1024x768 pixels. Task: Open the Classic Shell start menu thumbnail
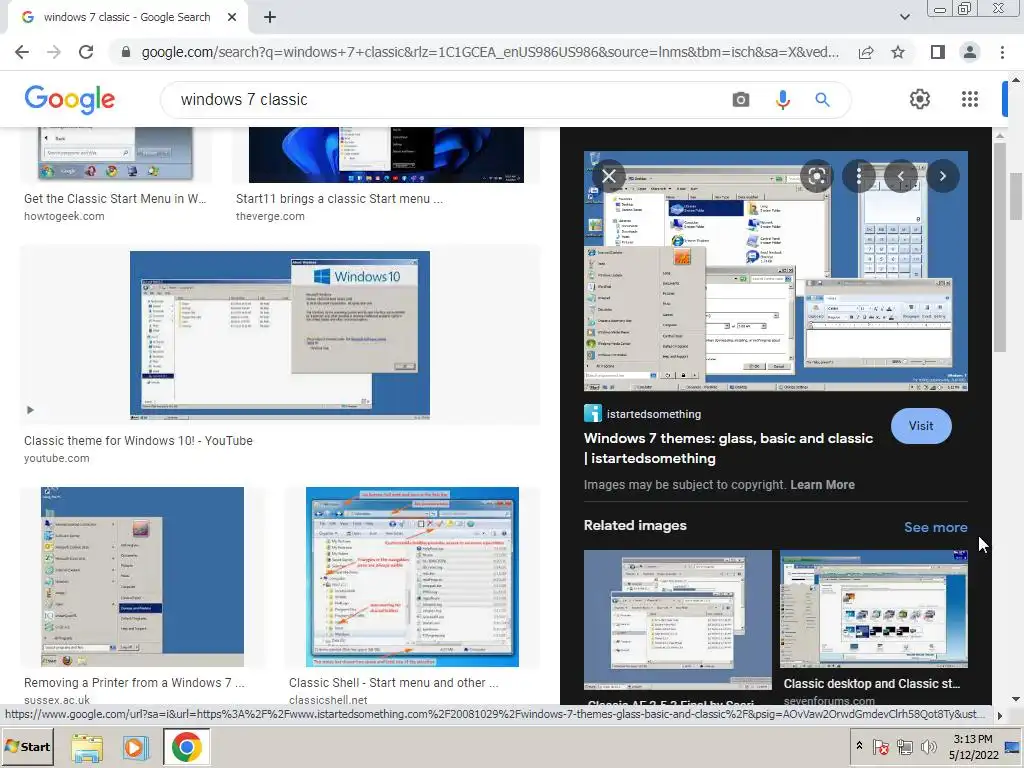tap(412, 577)
